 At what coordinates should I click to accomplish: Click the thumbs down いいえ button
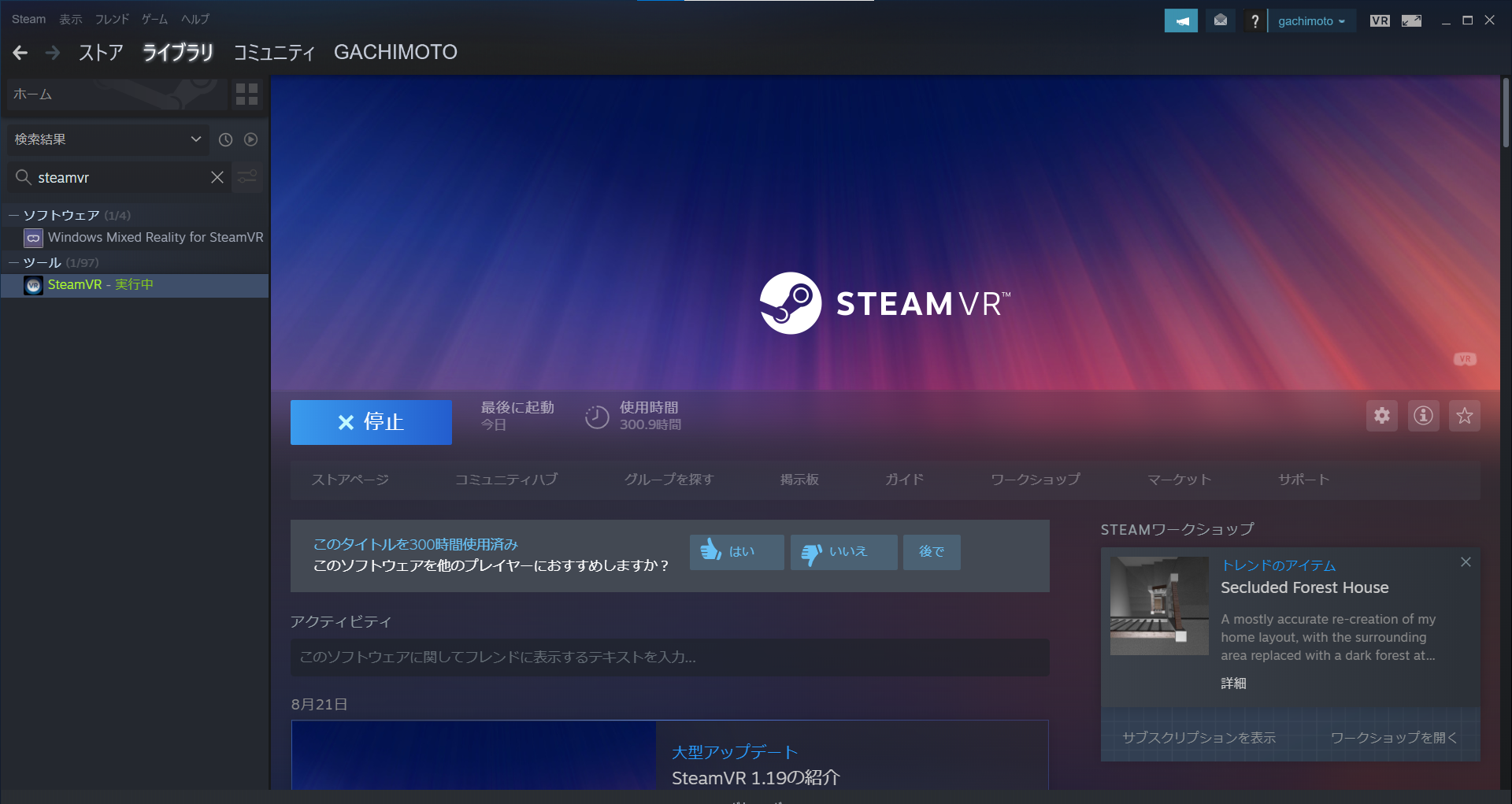(x=843, y=552)
